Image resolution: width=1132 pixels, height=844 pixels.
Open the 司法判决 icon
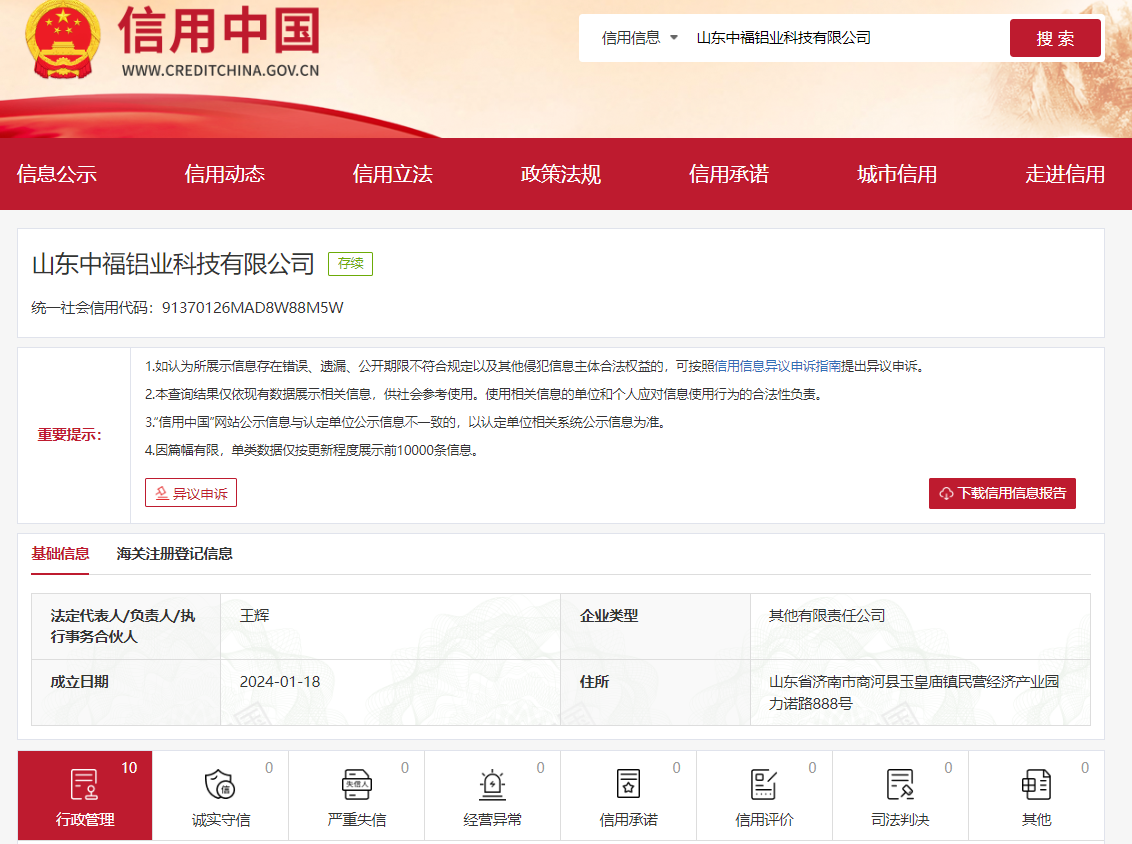point(900,785)
